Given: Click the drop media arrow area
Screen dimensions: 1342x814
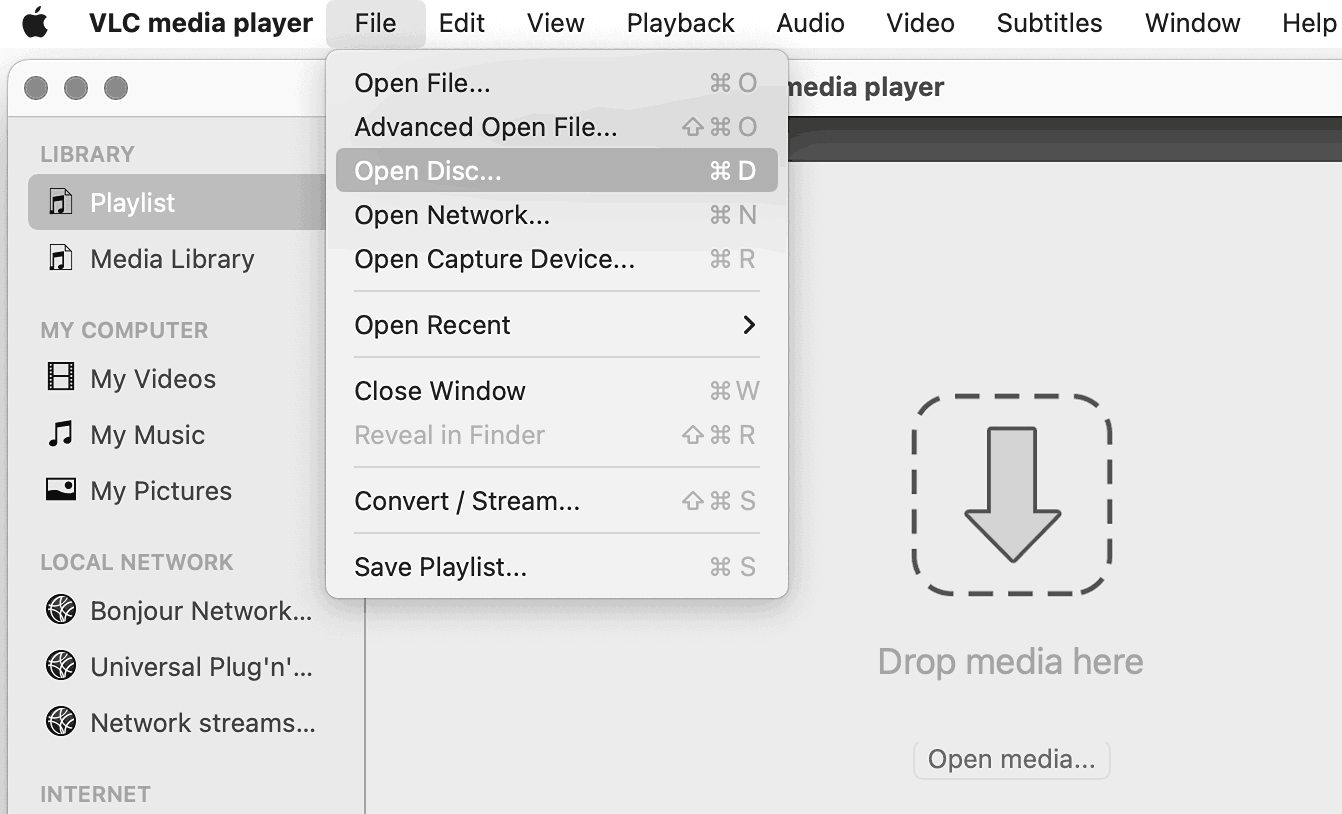Looking at the screenshot, I should 1011,495.
